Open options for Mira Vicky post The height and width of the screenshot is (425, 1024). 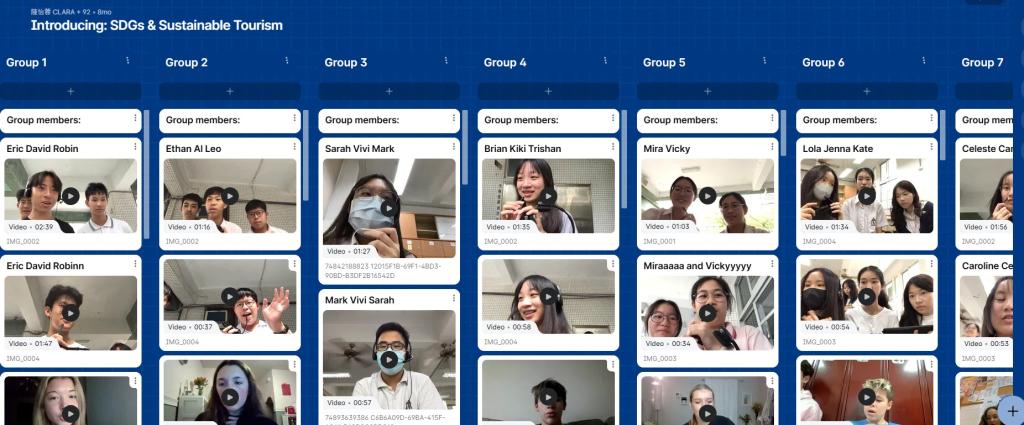(772, 148)
